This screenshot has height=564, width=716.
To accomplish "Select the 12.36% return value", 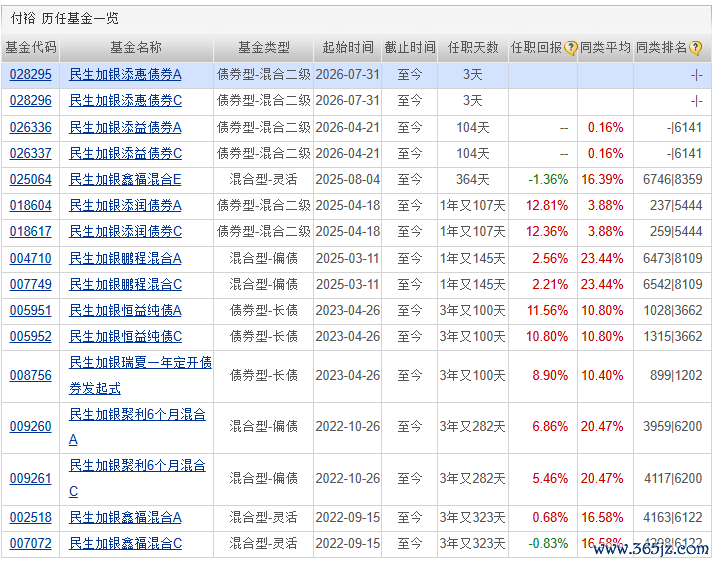I will pos(547,232).
